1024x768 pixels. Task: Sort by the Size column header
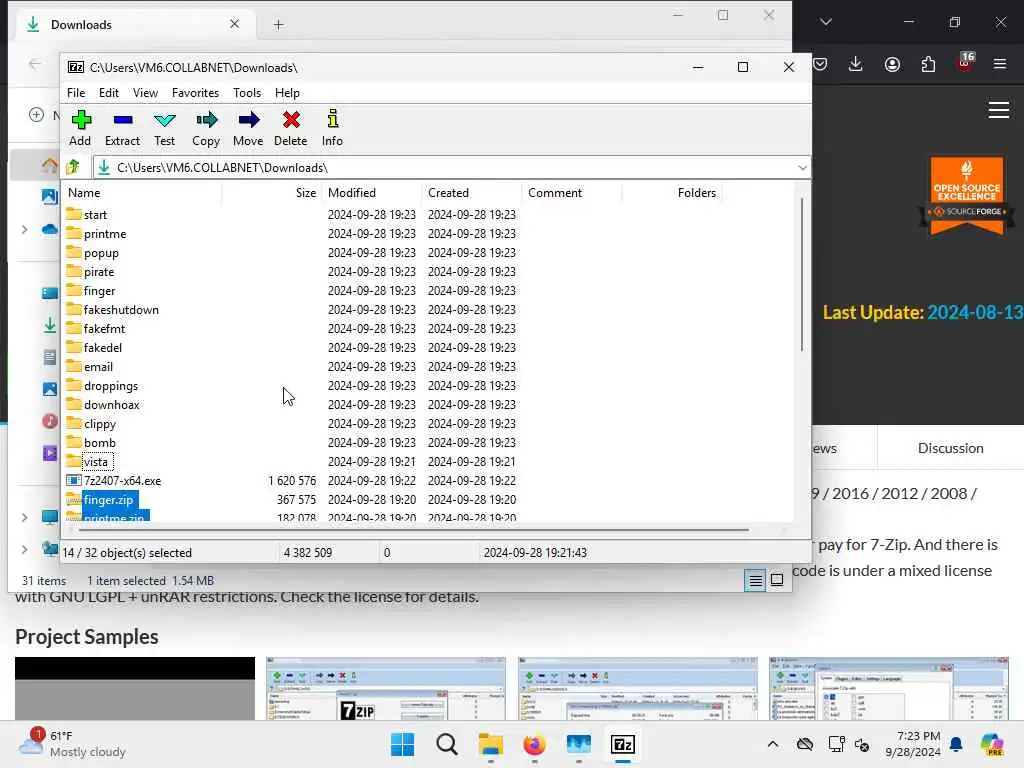[270, 193]
